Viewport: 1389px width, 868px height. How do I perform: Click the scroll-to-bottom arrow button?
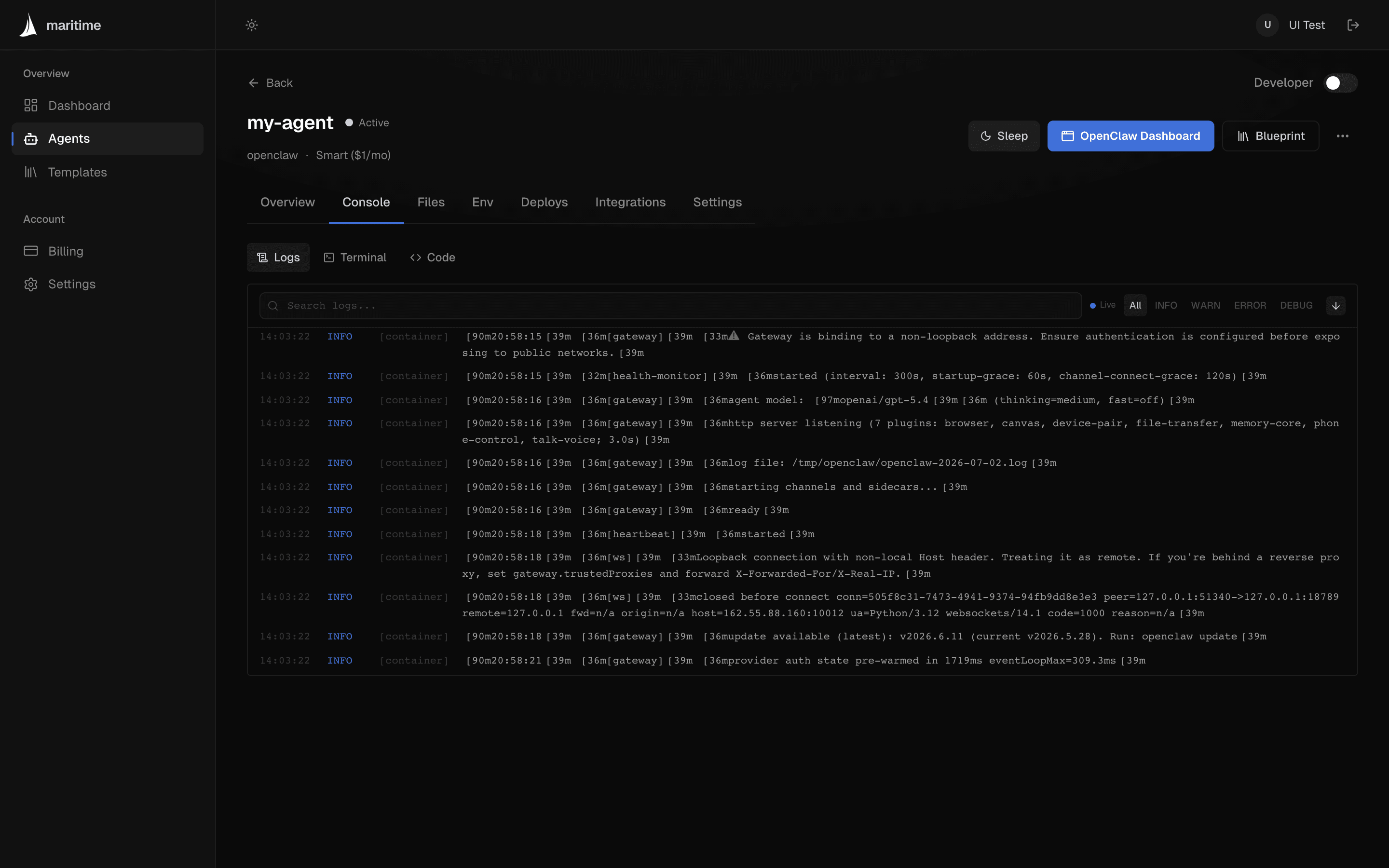click(1335, 305)
